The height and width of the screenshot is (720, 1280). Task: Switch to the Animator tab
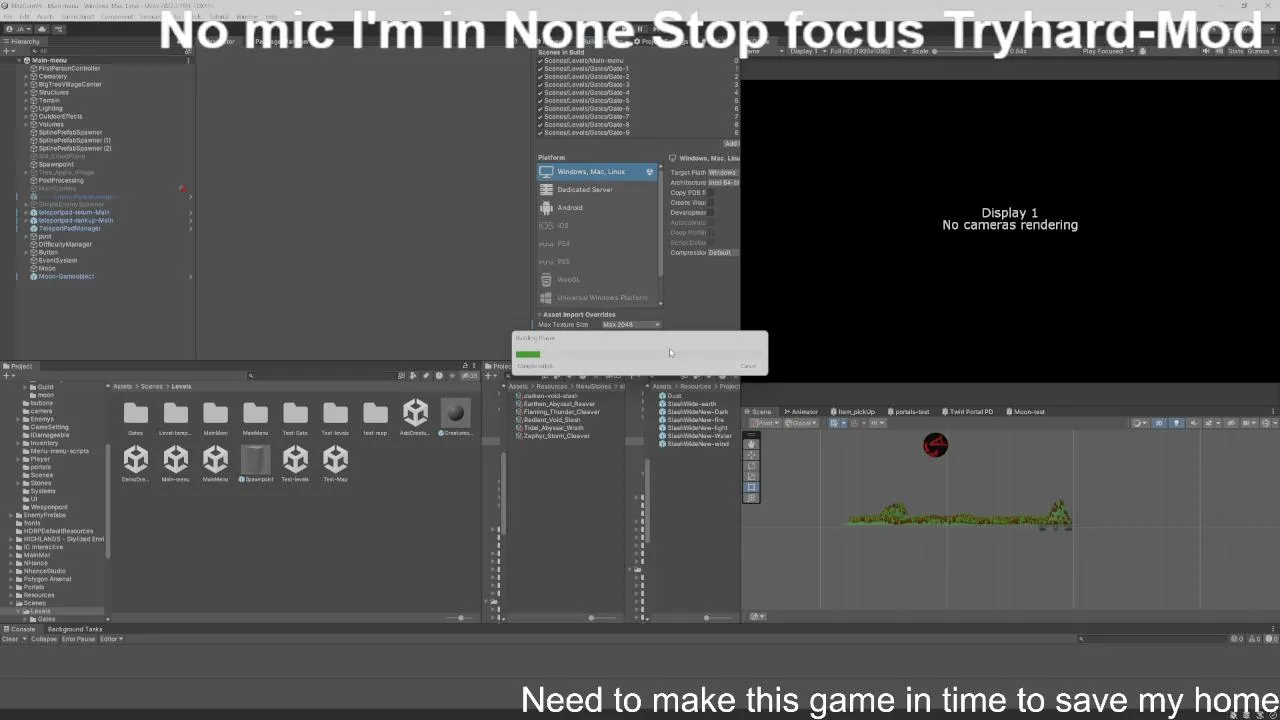pos(801,412)
